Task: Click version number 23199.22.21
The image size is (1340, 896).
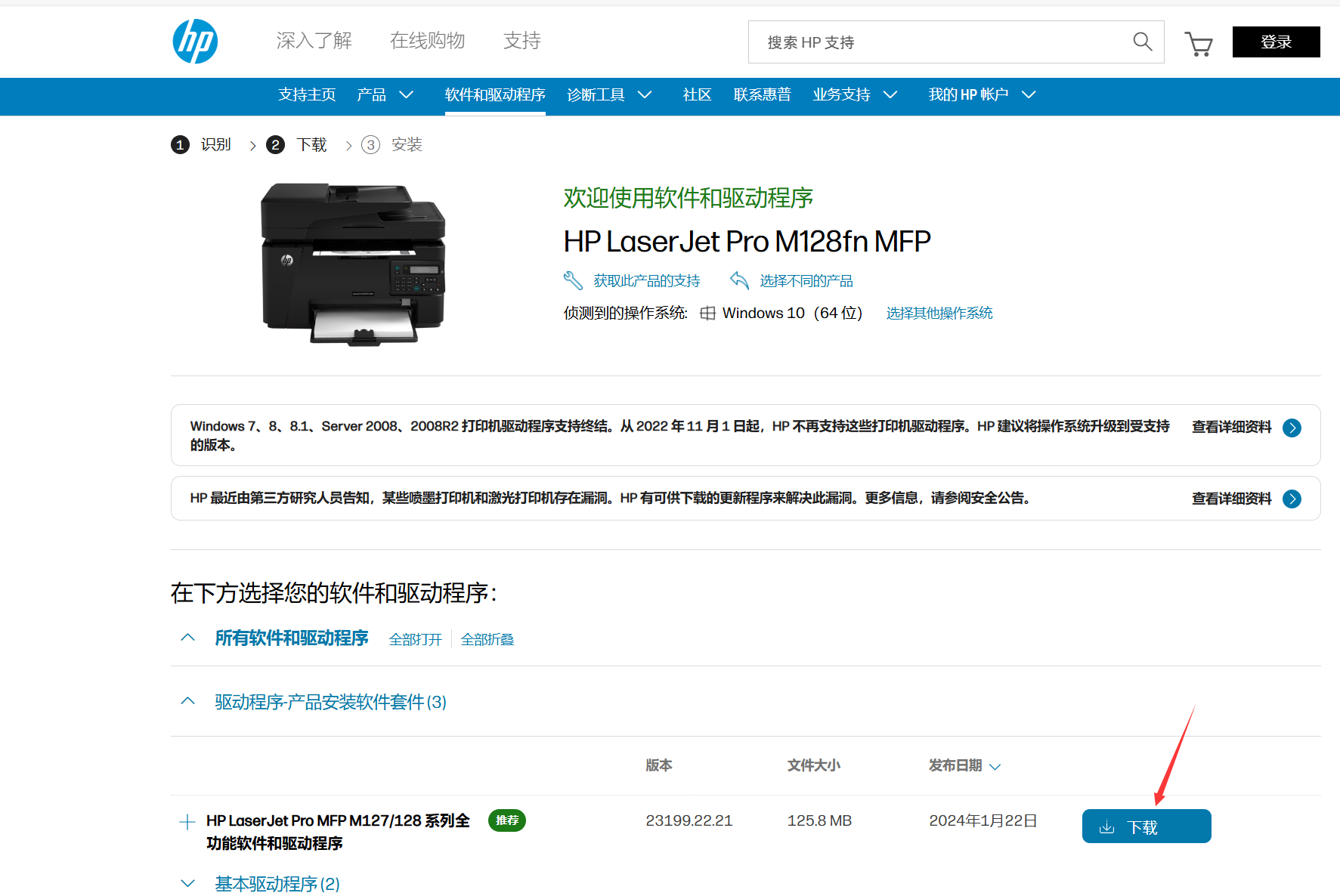Action: 689,820
